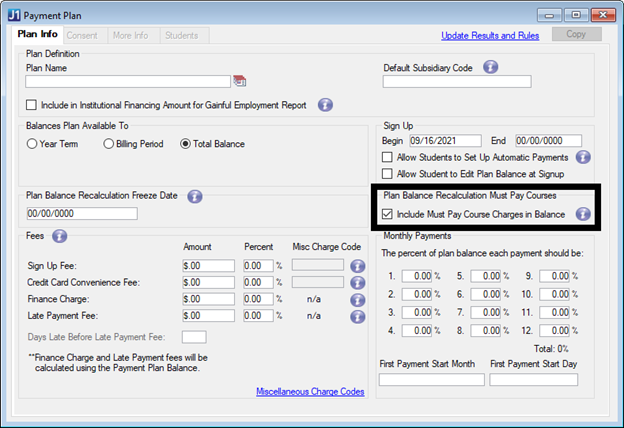Open the Miscellaneous Charge Codes link
Screen dimensions: 624x428
coord(310,391)
